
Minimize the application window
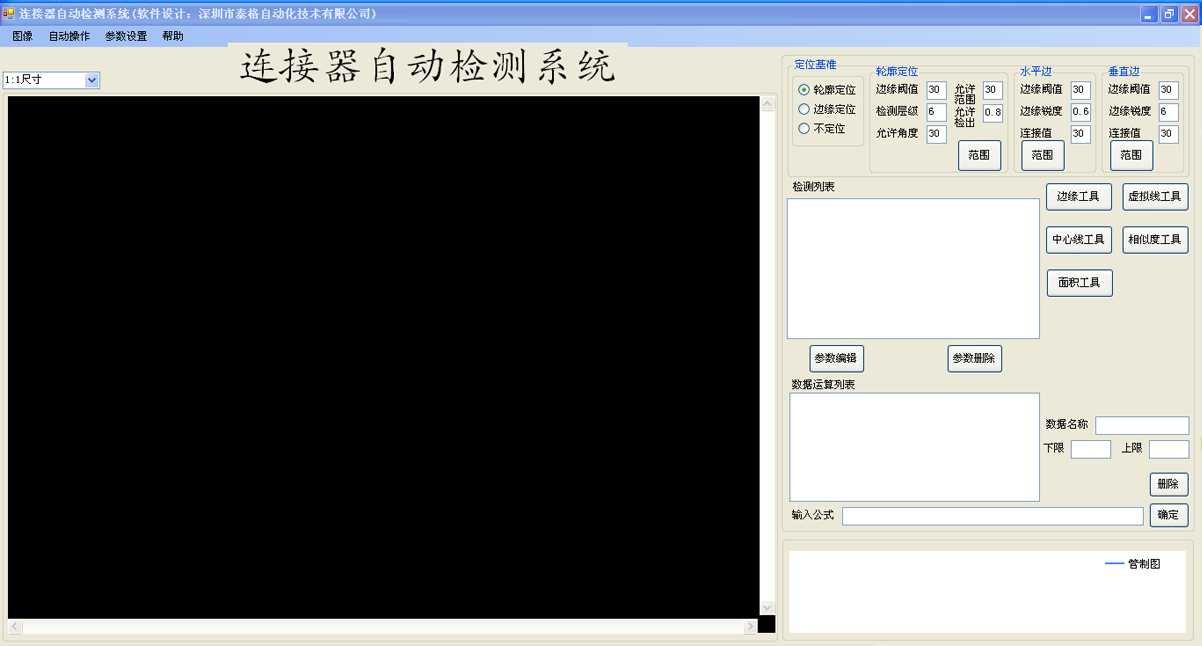pyautogui.click(x=1148, y=14)
